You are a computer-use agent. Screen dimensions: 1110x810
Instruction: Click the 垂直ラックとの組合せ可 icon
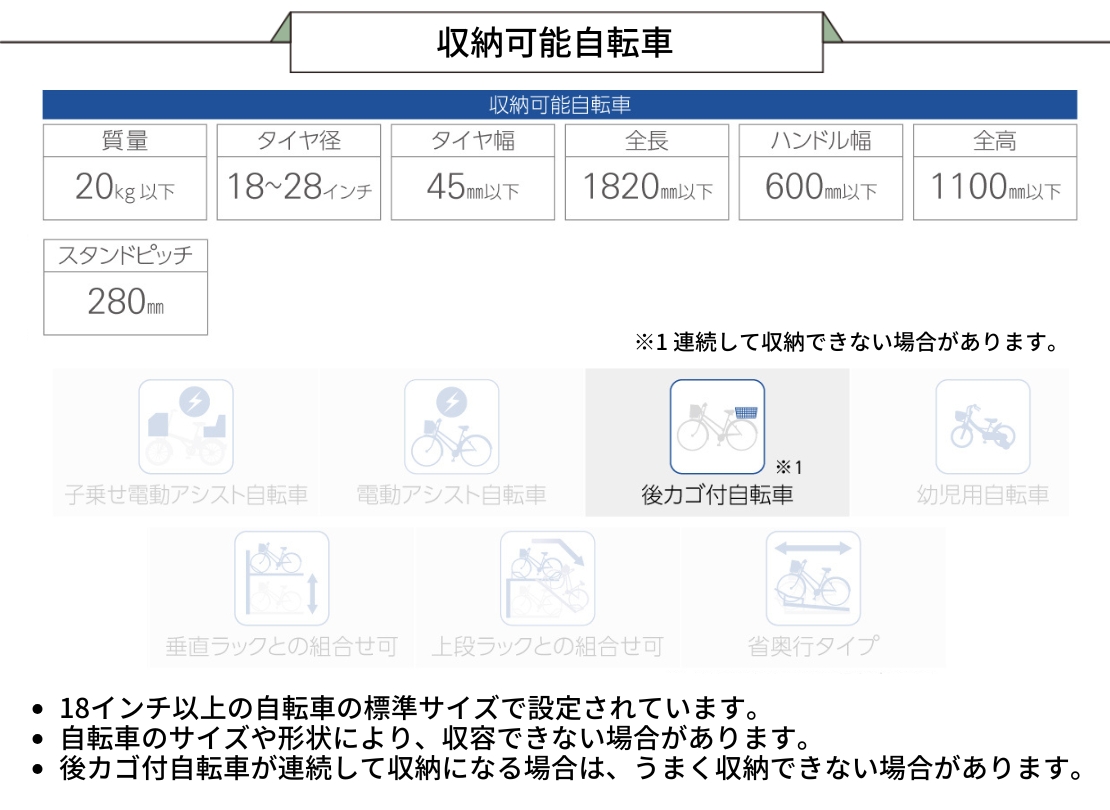pyautogui.click(x=282, y=578)
